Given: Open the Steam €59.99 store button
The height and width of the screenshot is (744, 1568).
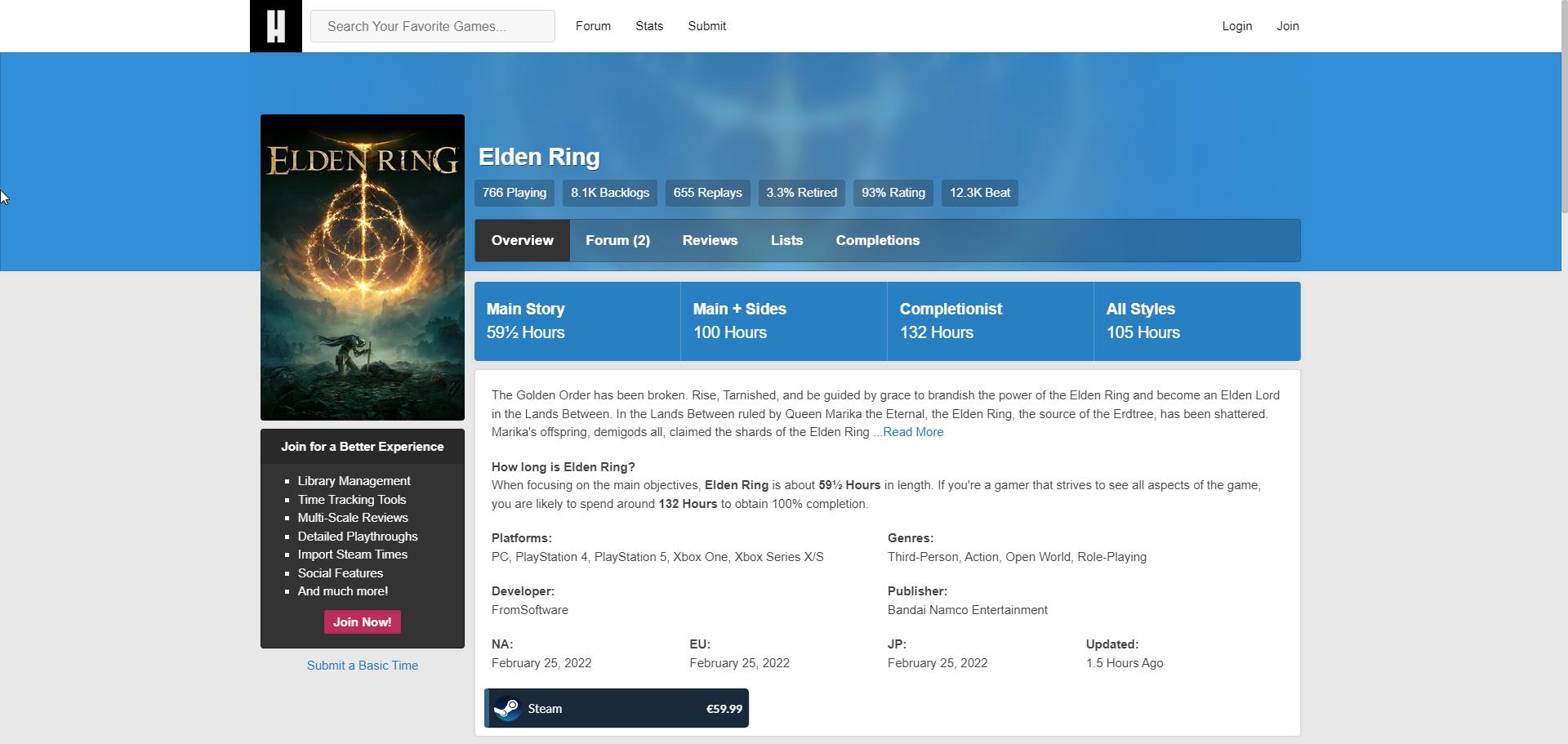Looking at the screenshot, I should pyautogui.click(x=617, y=708).
